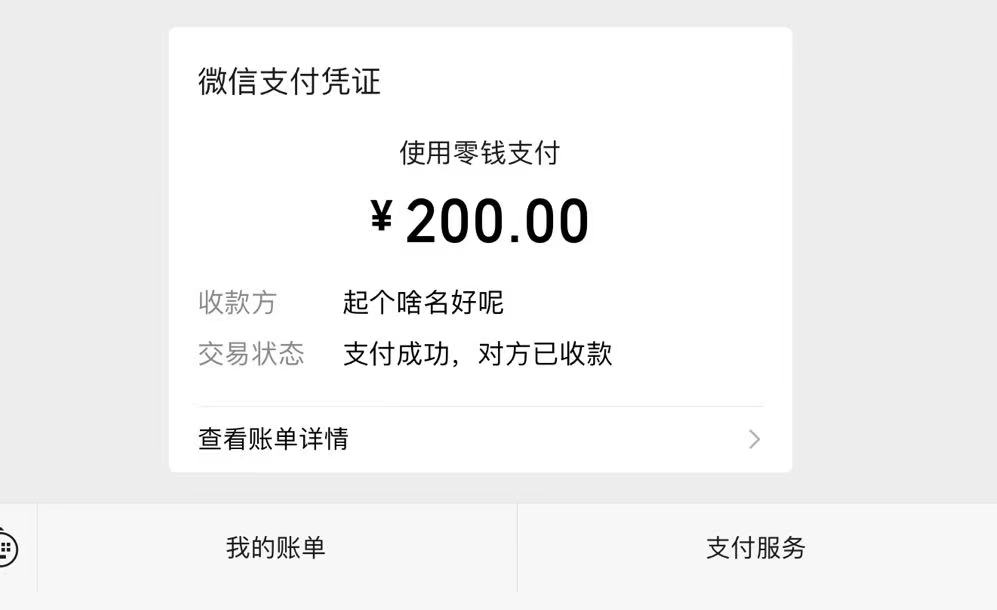997x610 pixels.
Task: Click the chevron arrow beside 查看账单详情
Action: 754,439
